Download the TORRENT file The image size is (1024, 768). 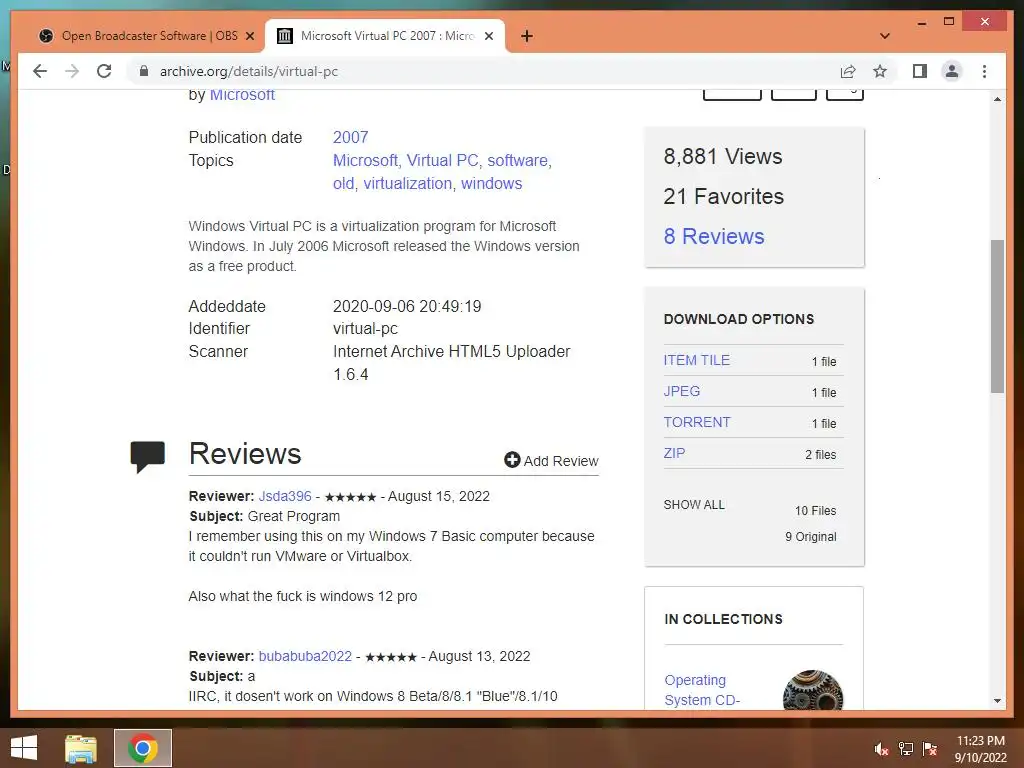(697, 422)
